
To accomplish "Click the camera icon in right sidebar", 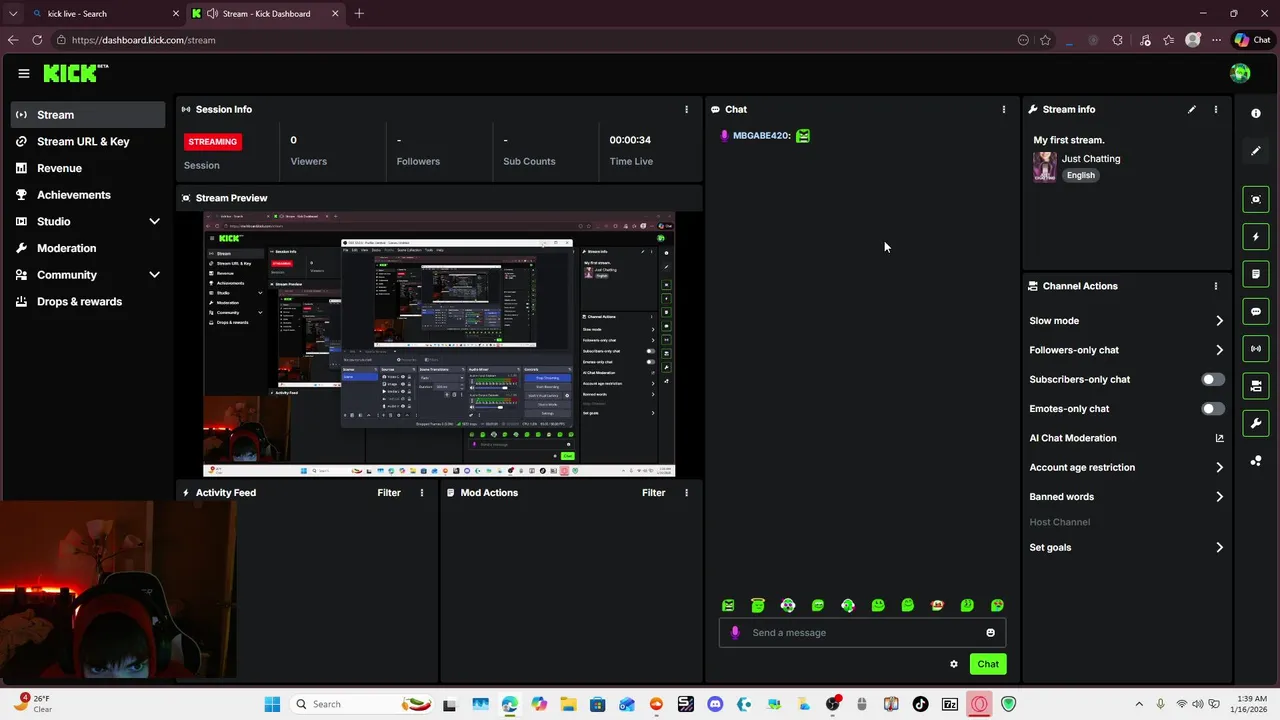I will coord(1256,386).
